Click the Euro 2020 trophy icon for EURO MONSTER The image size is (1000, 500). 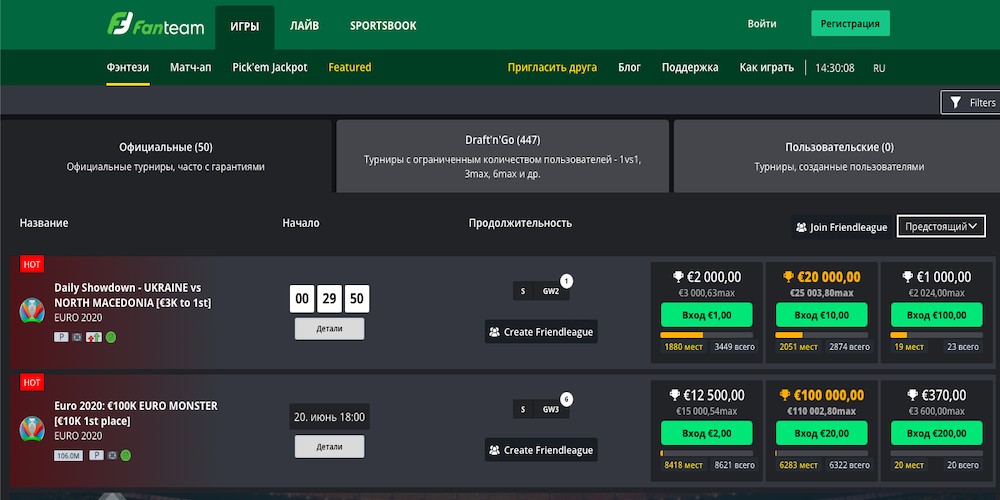tap(33, 429)
